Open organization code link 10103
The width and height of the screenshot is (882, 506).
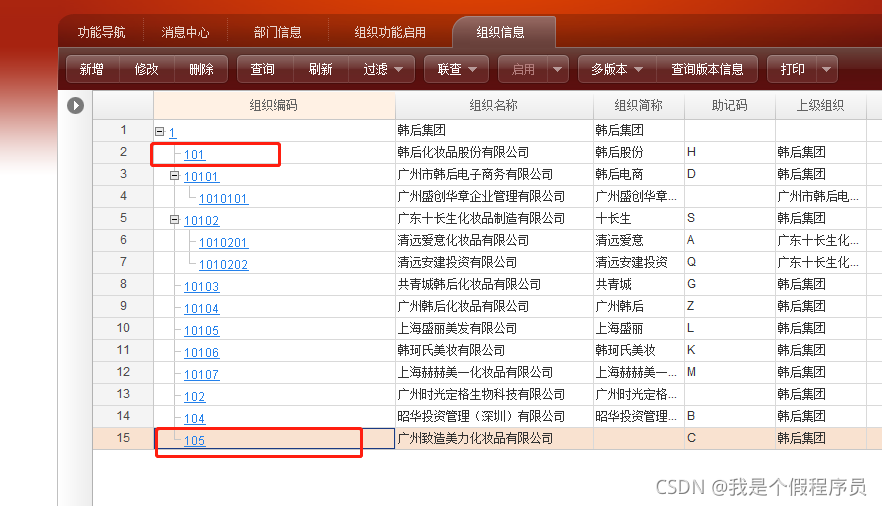pos(201,286)
